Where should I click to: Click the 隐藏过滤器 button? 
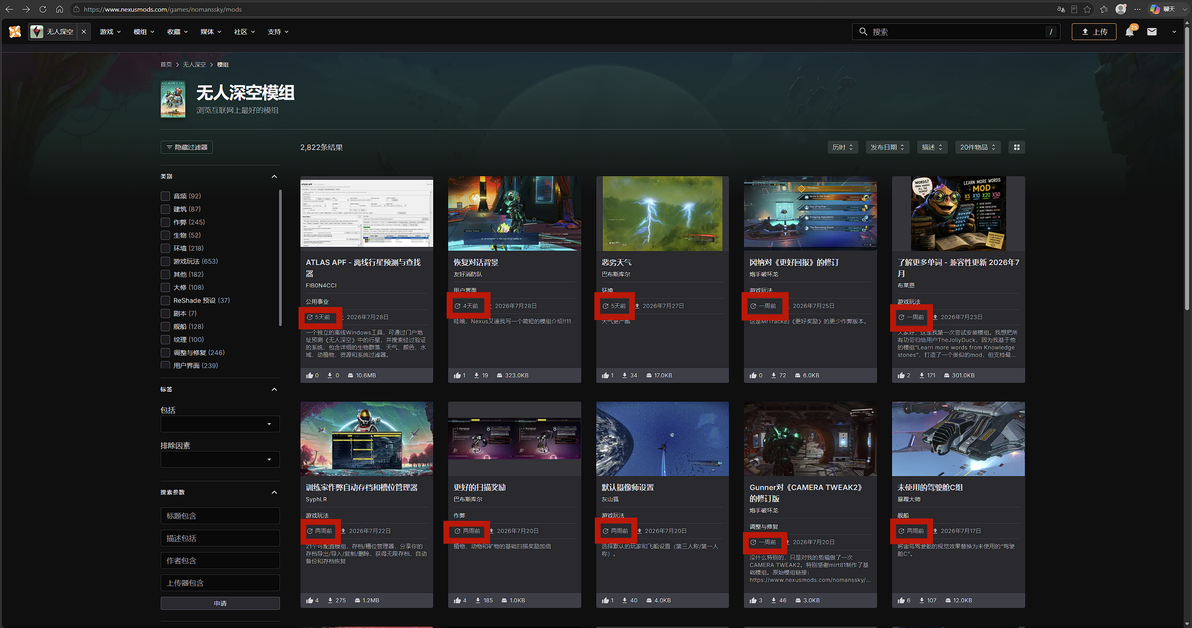[186, 147]
